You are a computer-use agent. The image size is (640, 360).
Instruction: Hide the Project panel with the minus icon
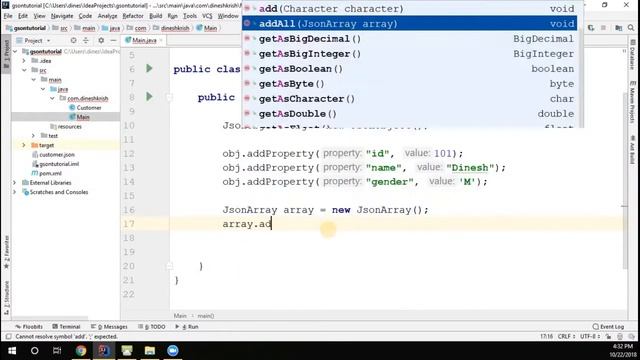pos(113,40)
